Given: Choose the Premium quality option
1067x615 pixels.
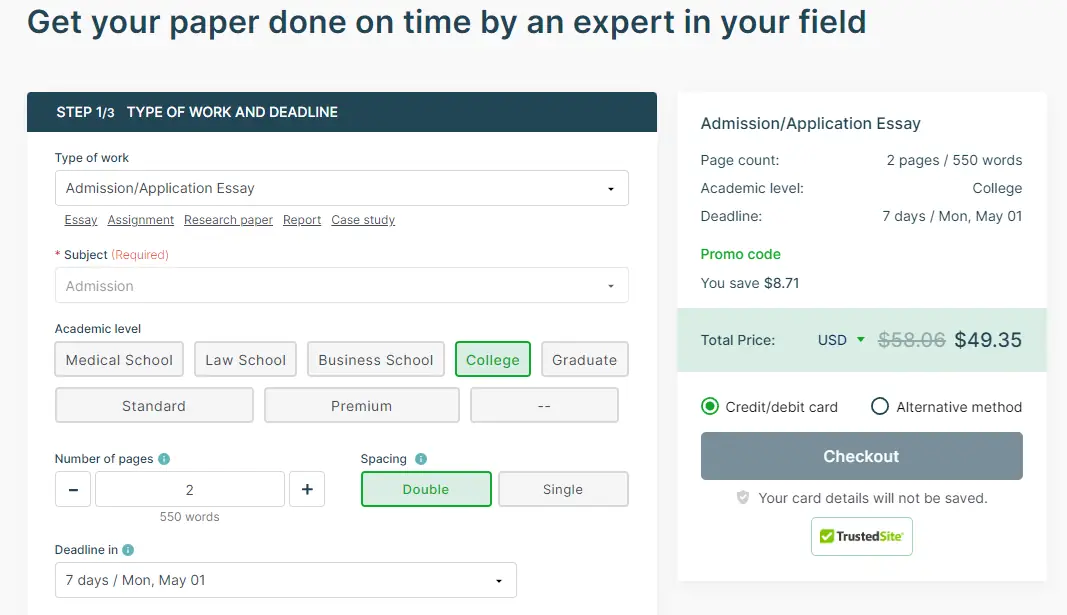Looking at the screenshot, I should click(361, 406).
